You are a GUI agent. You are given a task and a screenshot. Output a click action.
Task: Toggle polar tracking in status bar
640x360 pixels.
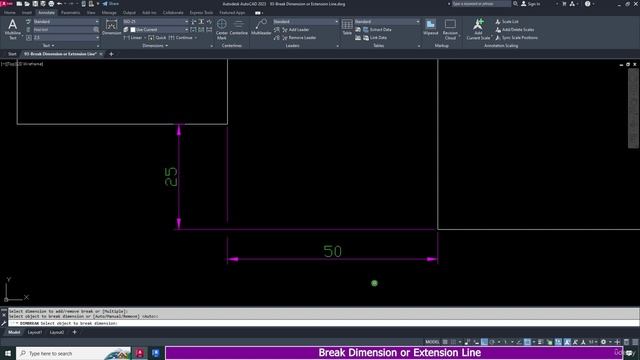492,342
